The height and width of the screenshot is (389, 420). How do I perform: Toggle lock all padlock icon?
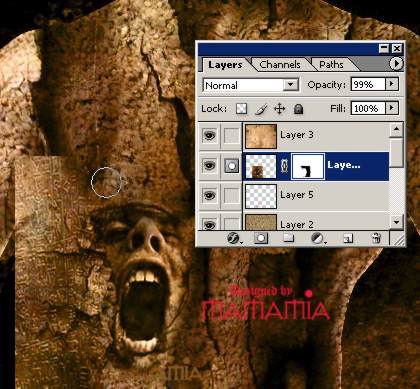tap(298, 109)
